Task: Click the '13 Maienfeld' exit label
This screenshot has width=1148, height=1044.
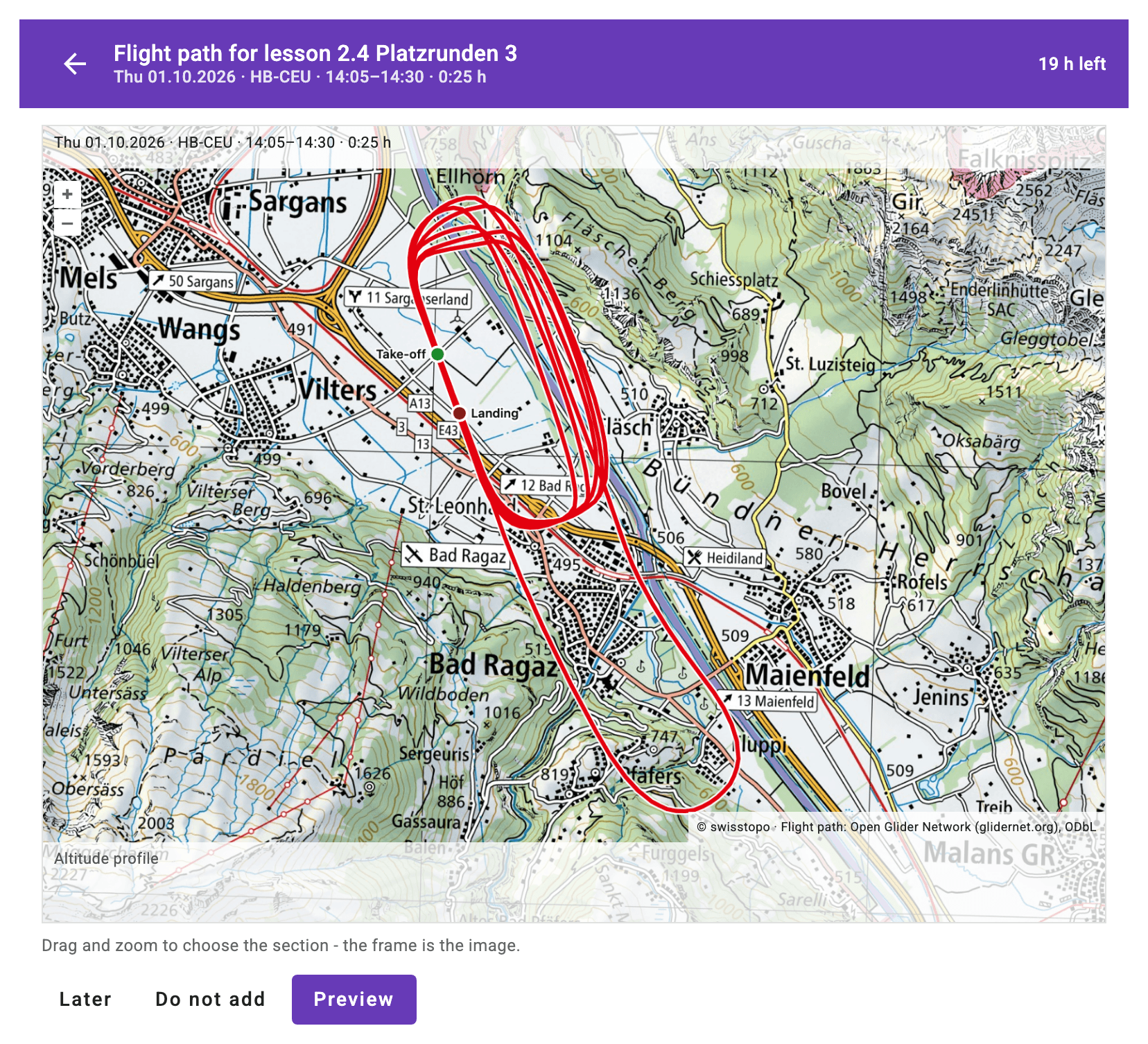Action: (x=767, y=701)
